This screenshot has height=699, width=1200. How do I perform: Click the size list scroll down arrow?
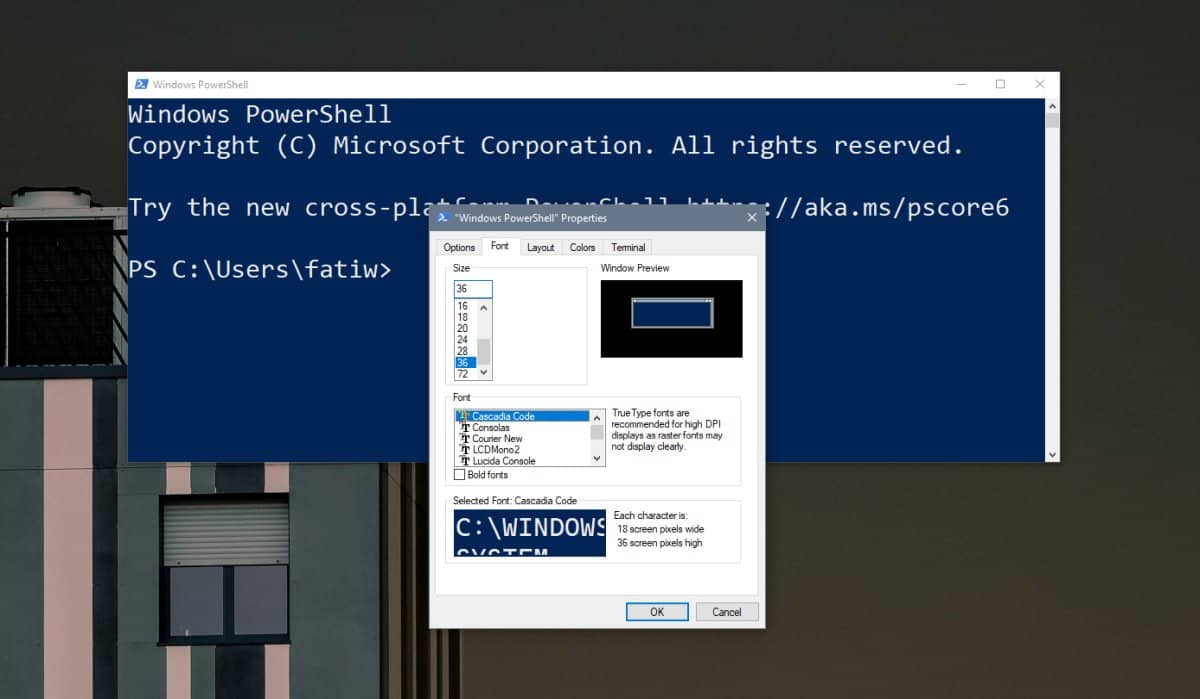tap(484, 373)
